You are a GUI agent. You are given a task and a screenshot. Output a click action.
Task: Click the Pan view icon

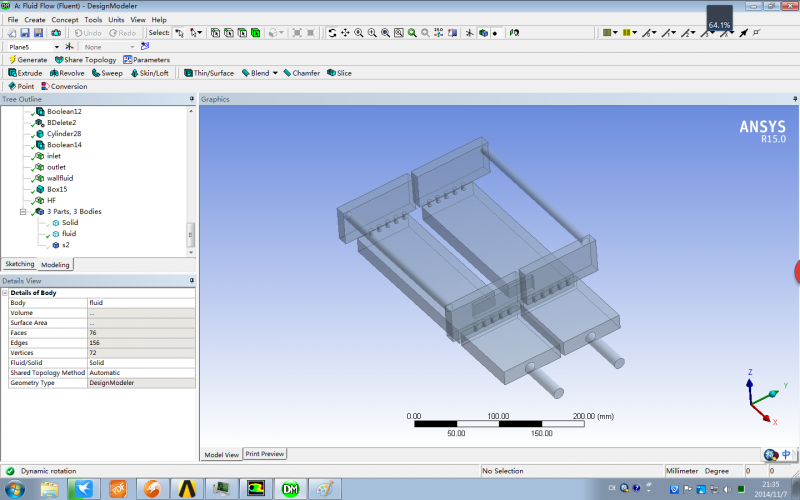tap(345, 33)
